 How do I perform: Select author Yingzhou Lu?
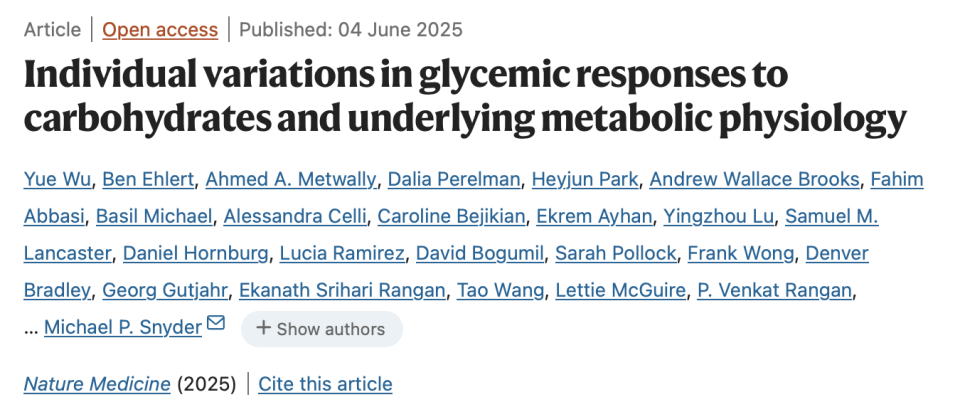(x=719, y=217)
